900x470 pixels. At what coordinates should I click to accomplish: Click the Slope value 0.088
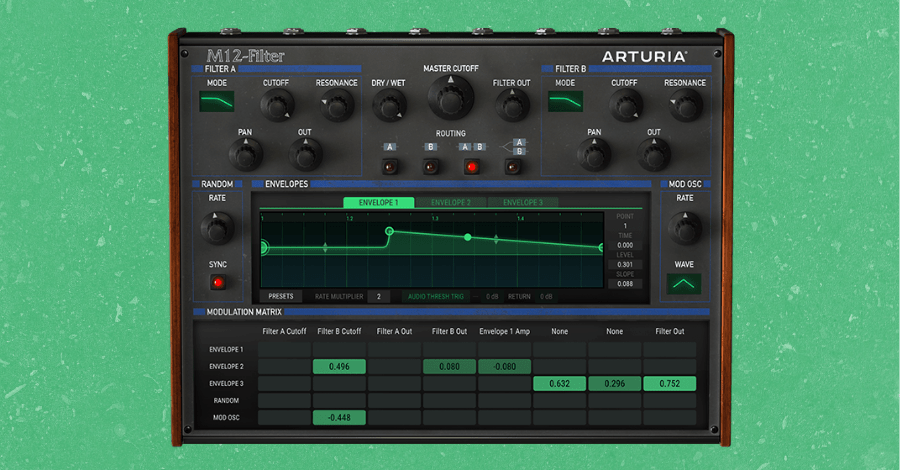coord(625,284)
